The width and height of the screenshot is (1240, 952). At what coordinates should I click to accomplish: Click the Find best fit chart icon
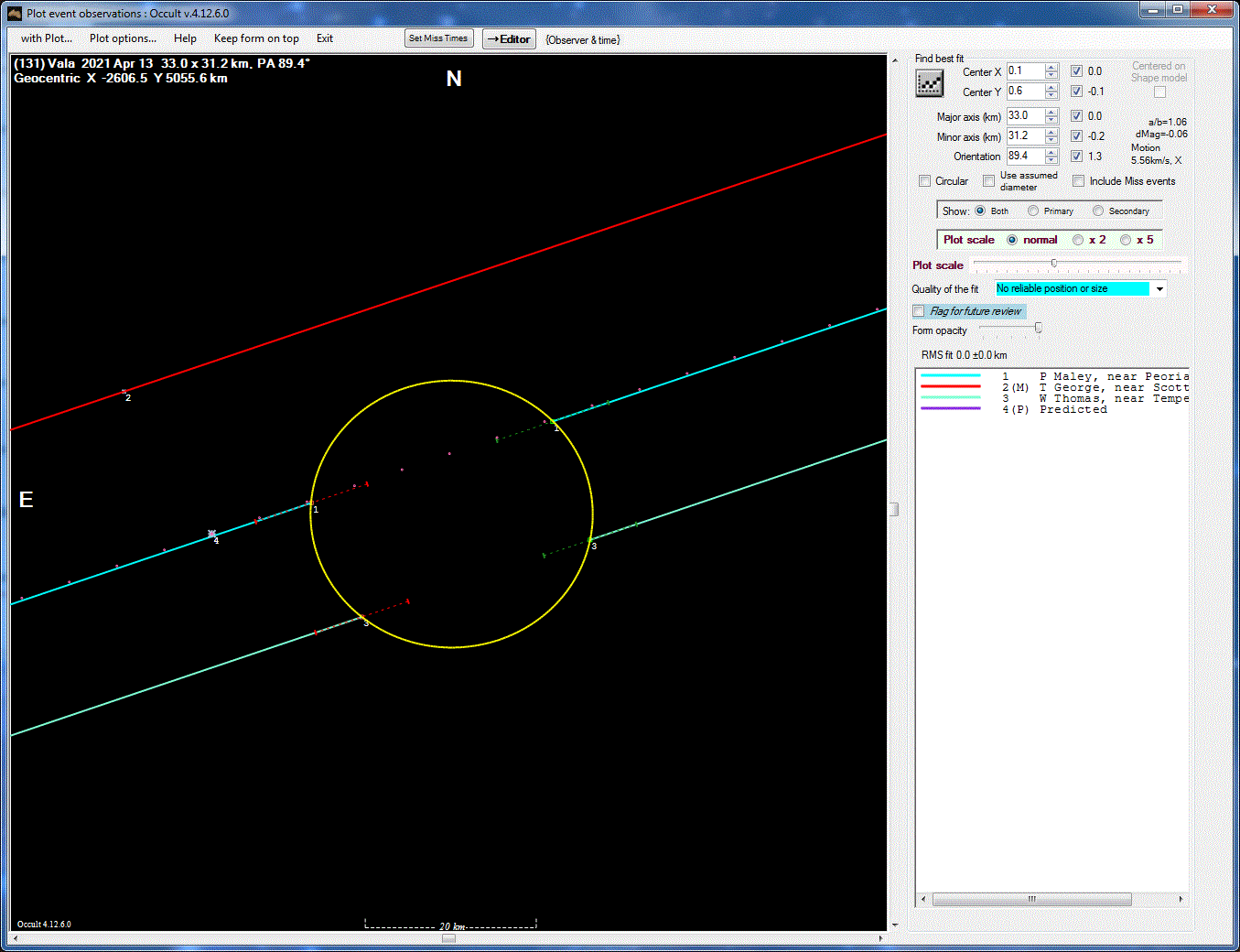pos(929,83)
